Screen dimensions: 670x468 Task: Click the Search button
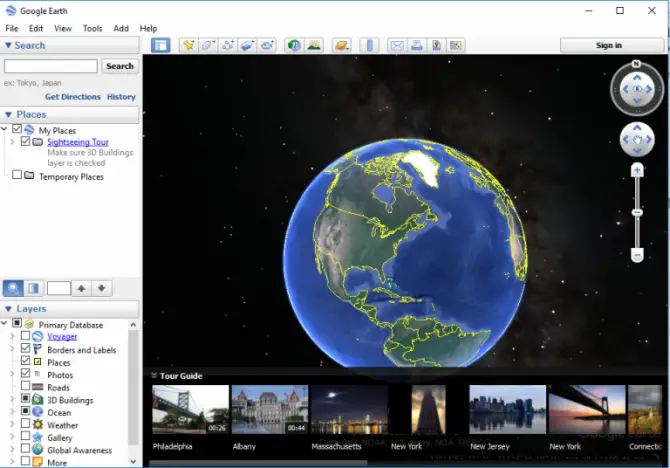[x=120, y=66]
